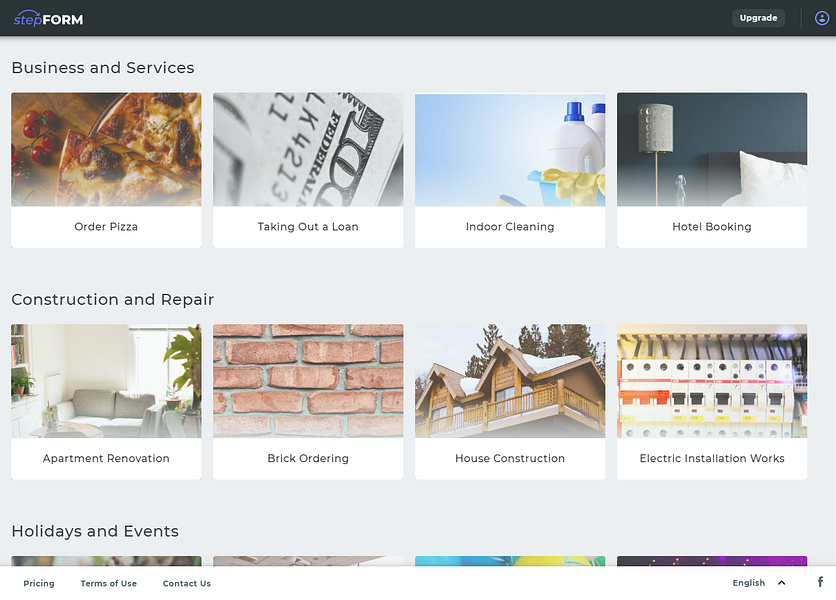Open the Contact Us link
Screen dimensions: 836x600
pyautogui.click(x=187, y=583)
